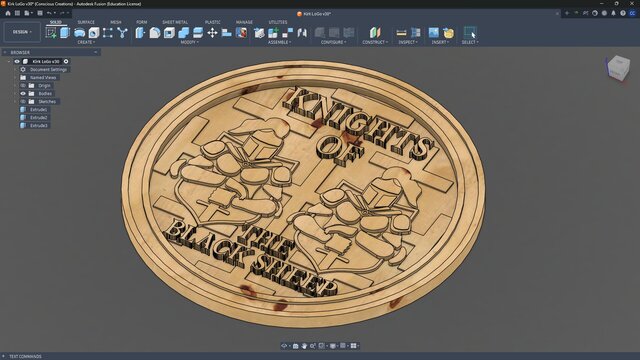Expand the Text Commands panel

coord(3,356)
